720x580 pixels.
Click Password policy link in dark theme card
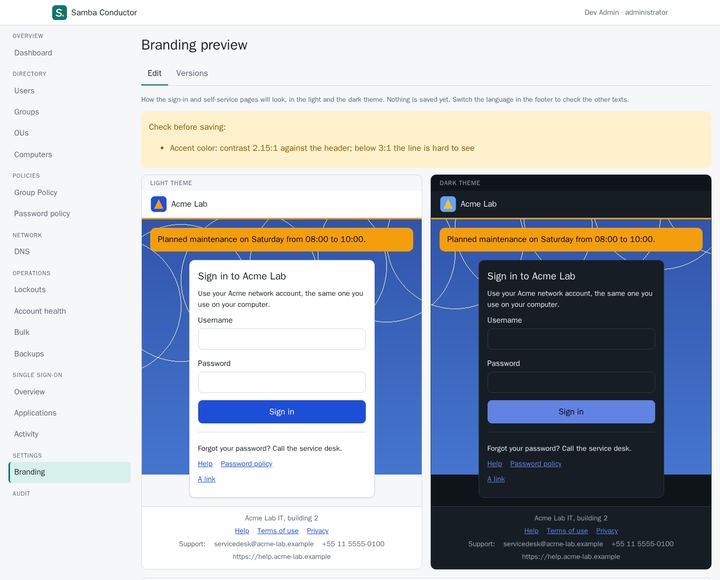[536, 464]
